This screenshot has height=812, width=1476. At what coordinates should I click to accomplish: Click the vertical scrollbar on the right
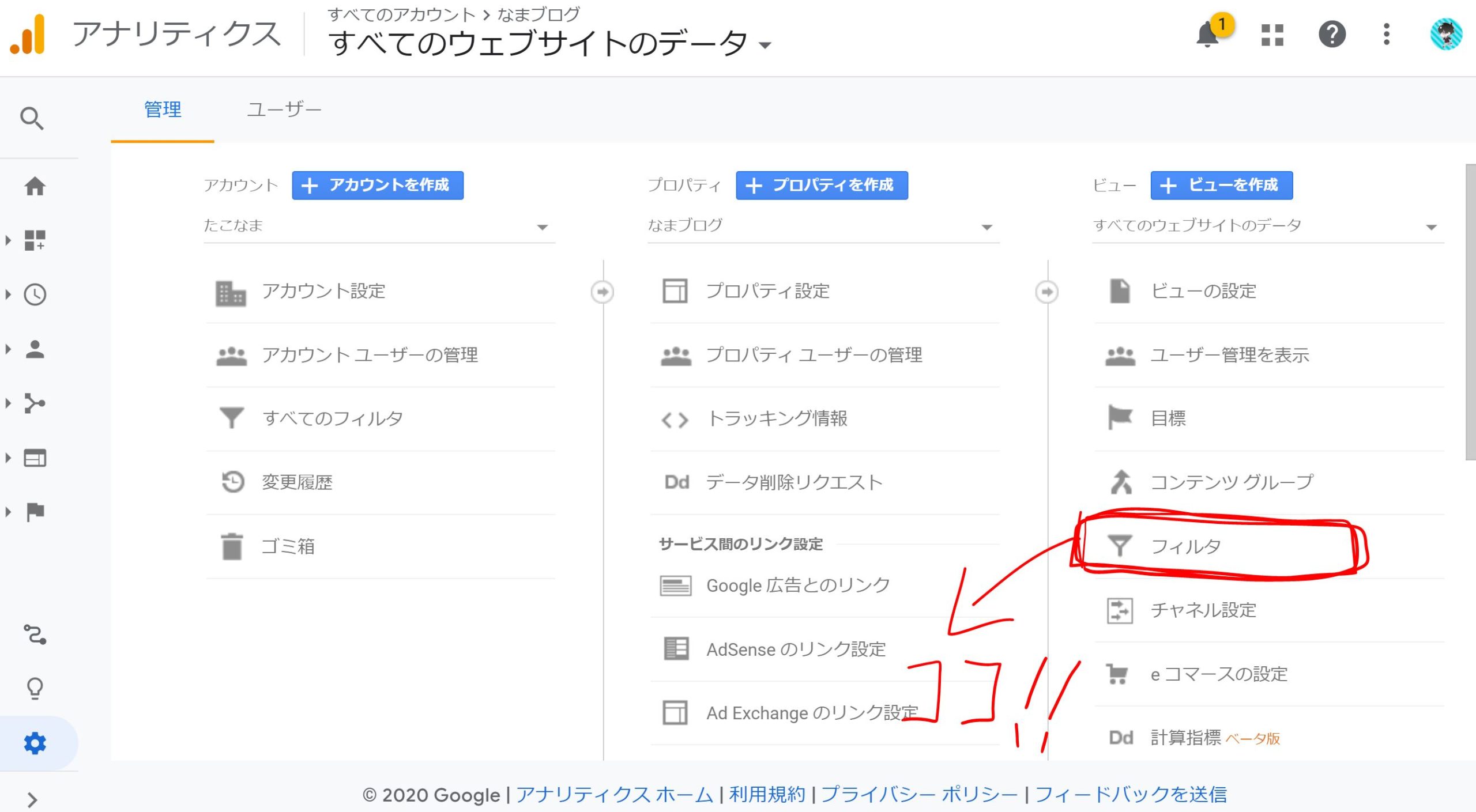1470,311
